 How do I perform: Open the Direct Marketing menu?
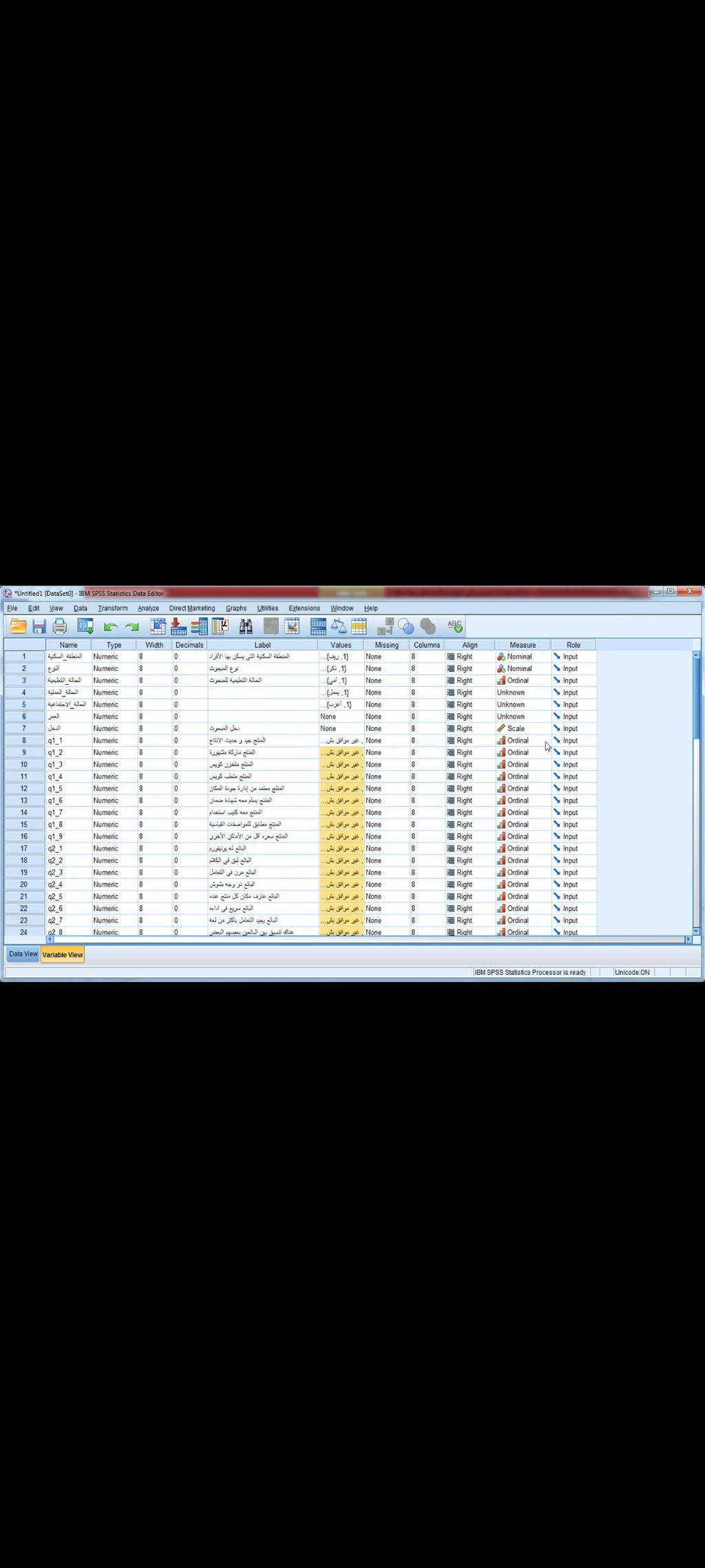(x=192, y=608)
